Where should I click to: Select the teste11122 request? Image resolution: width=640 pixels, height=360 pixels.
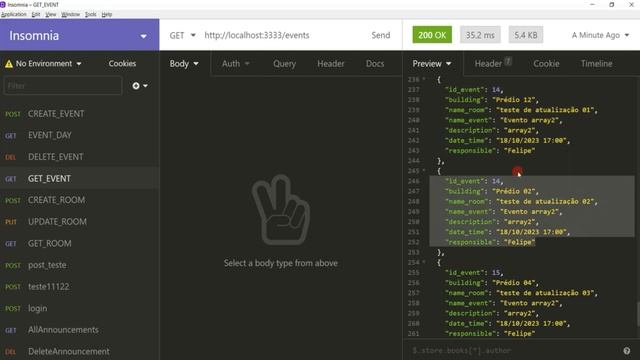(x=80, y=287)
